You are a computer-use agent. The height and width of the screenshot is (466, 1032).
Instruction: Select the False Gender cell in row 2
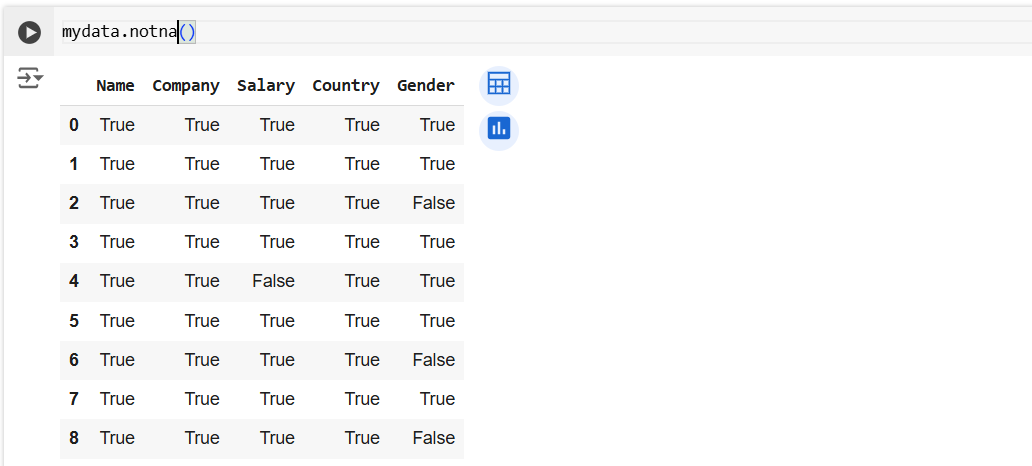coord(433,203)
